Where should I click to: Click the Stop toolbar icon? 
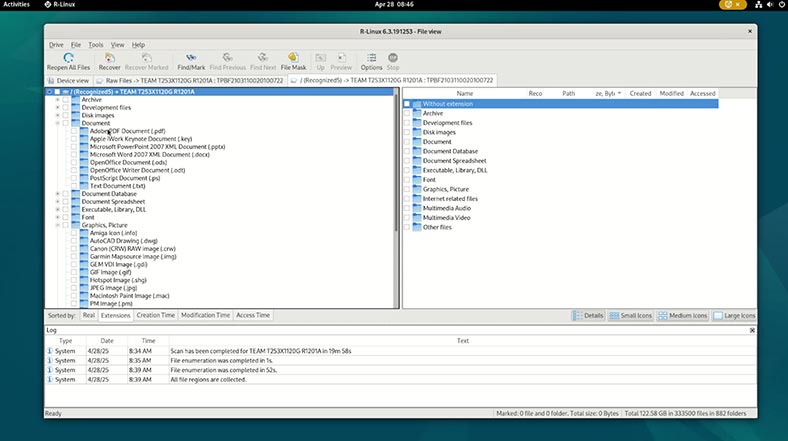(x=393, y=58)
